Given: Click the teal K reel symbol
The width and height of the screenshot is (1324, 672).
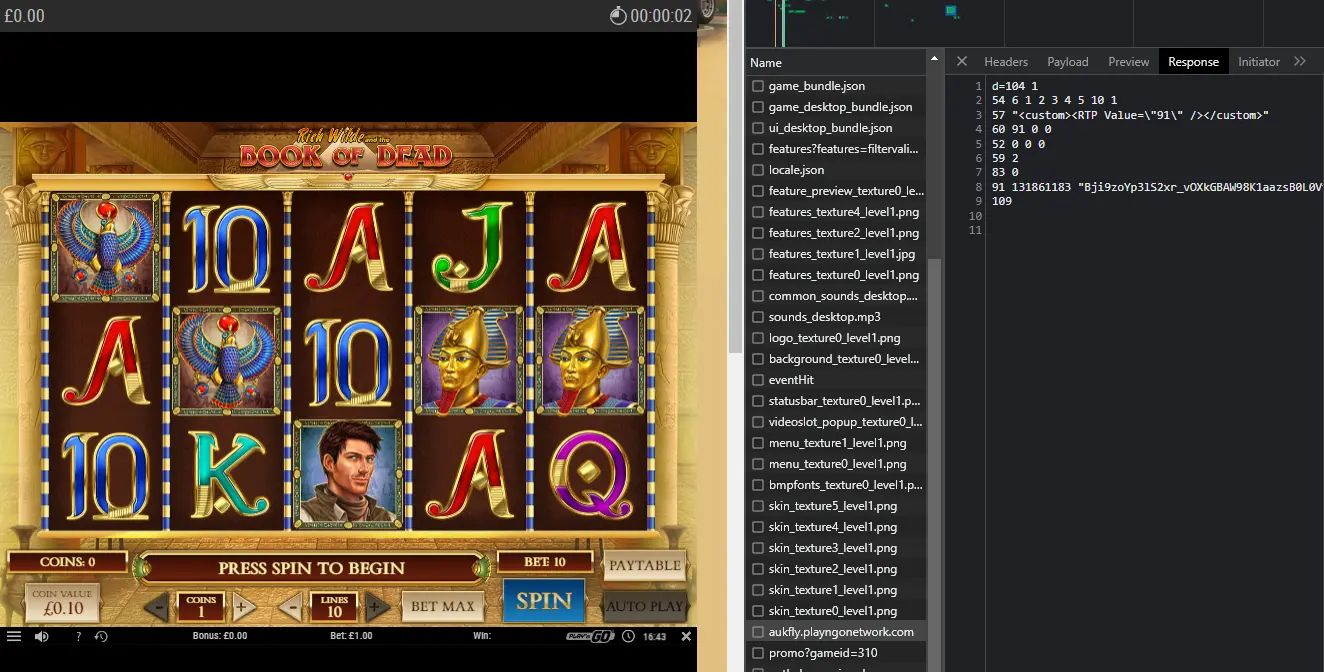Looking at the screenshot, I should point(232,474).
